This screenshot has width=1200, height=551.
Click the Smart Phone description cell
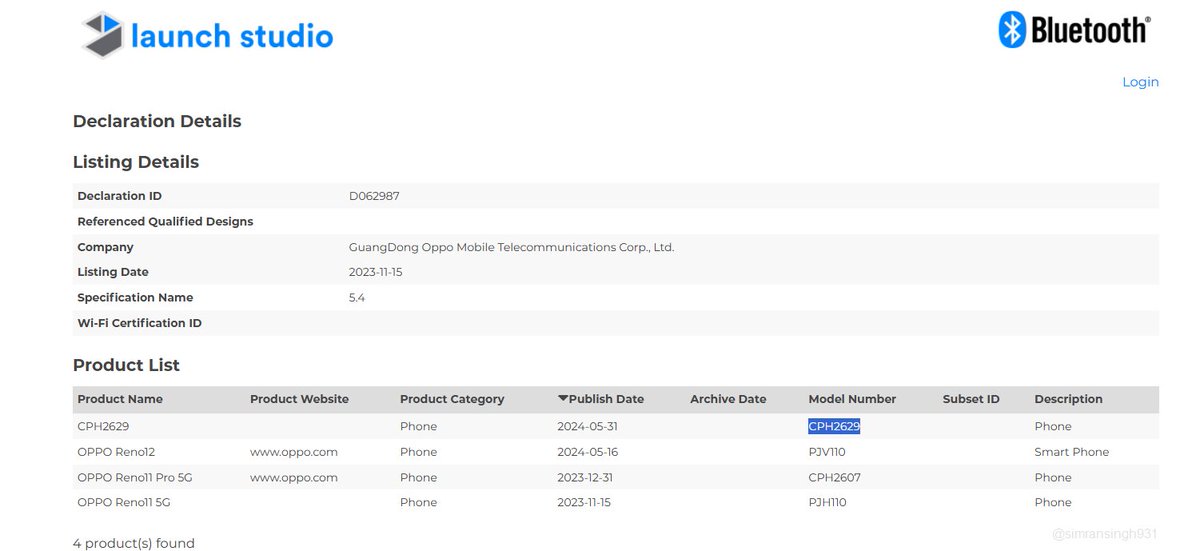coord(1071,452)
